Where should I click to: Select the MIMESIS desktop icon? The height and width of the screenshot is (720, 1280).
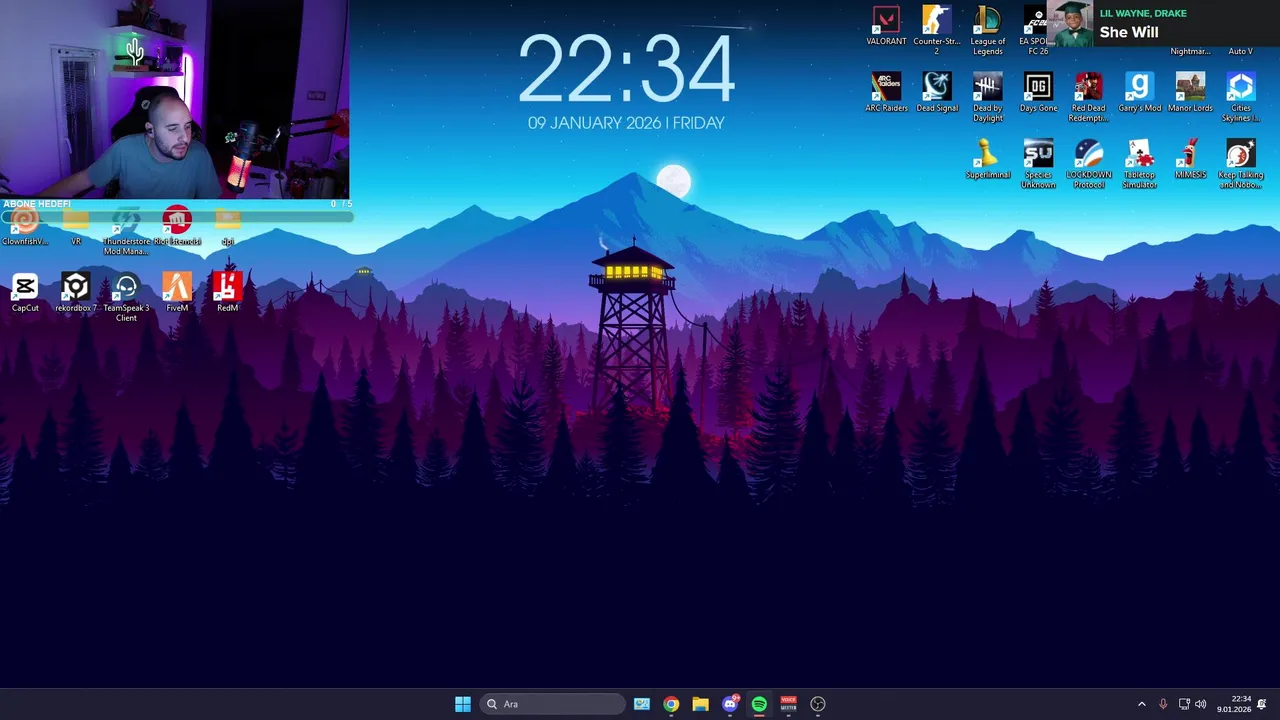1190,160
